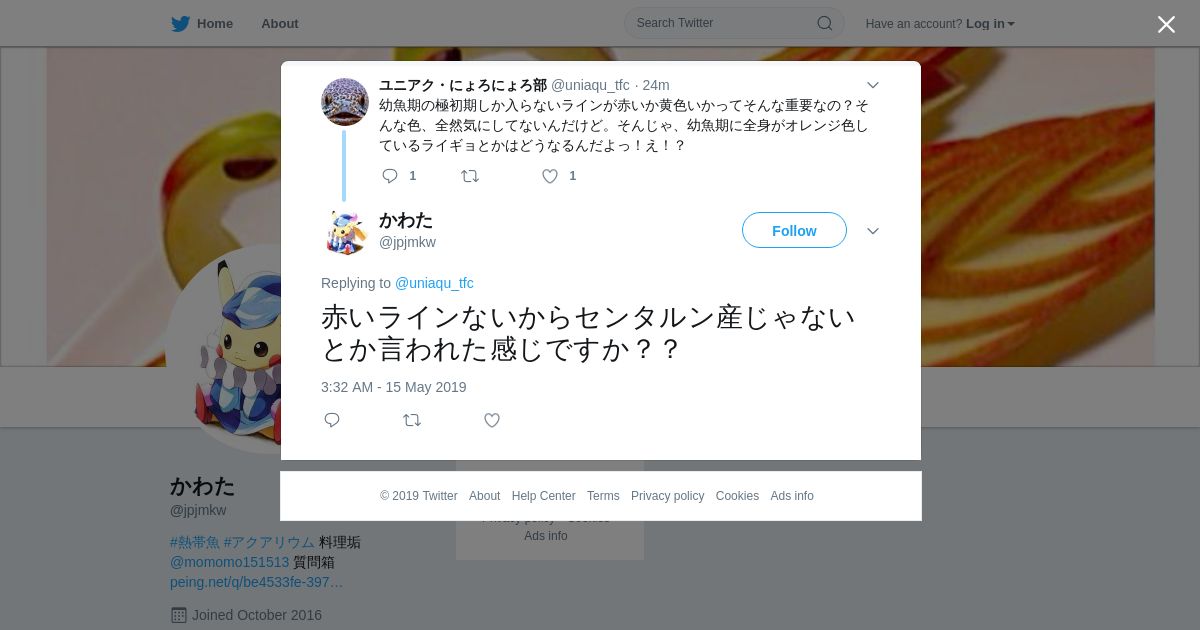Open the uniaqu_tfc profile avatar
The height and width of the screenshot is (630, 1200).
[x=345, y=102]
